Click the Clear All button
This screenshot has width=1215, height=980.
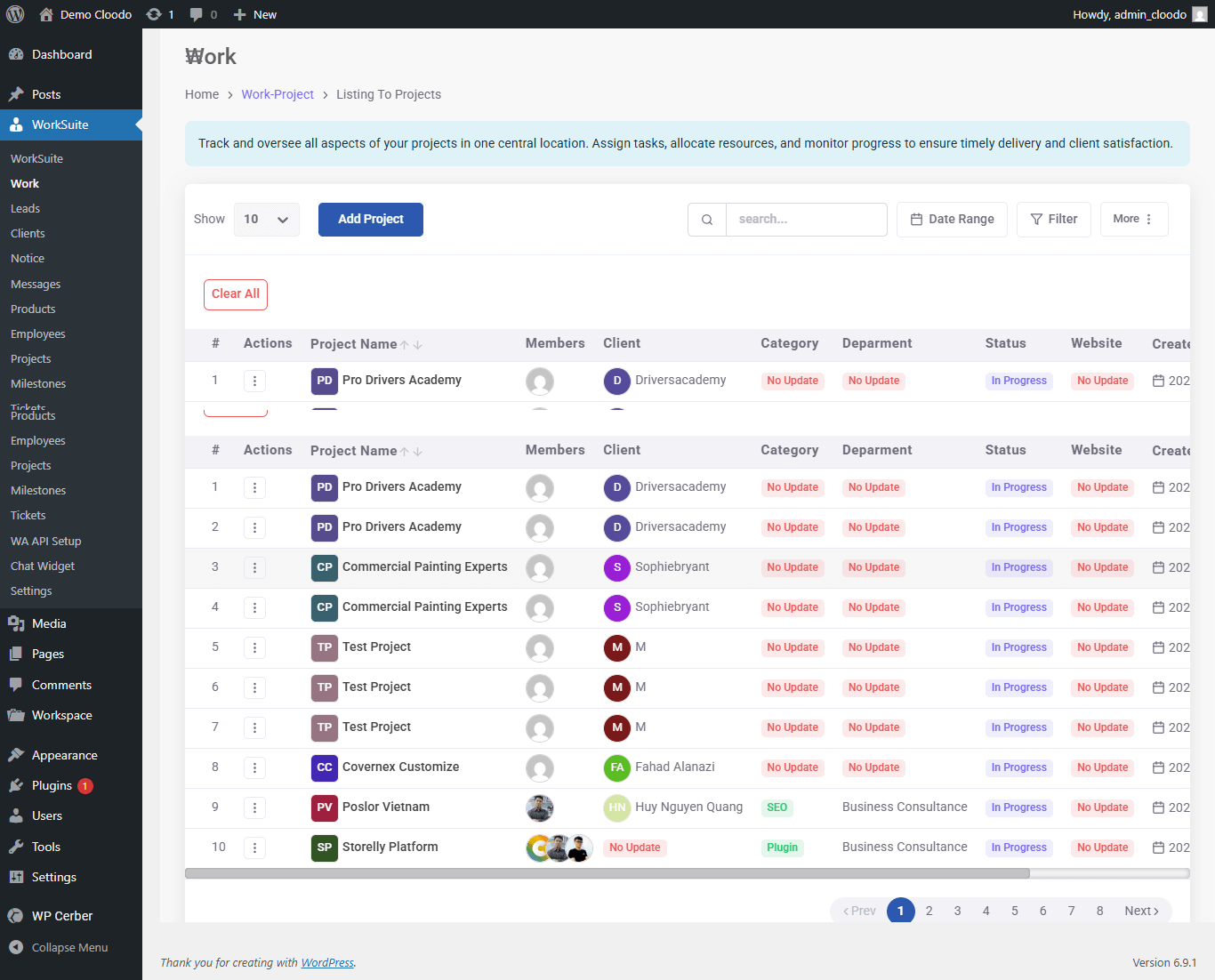click(236, 294)
